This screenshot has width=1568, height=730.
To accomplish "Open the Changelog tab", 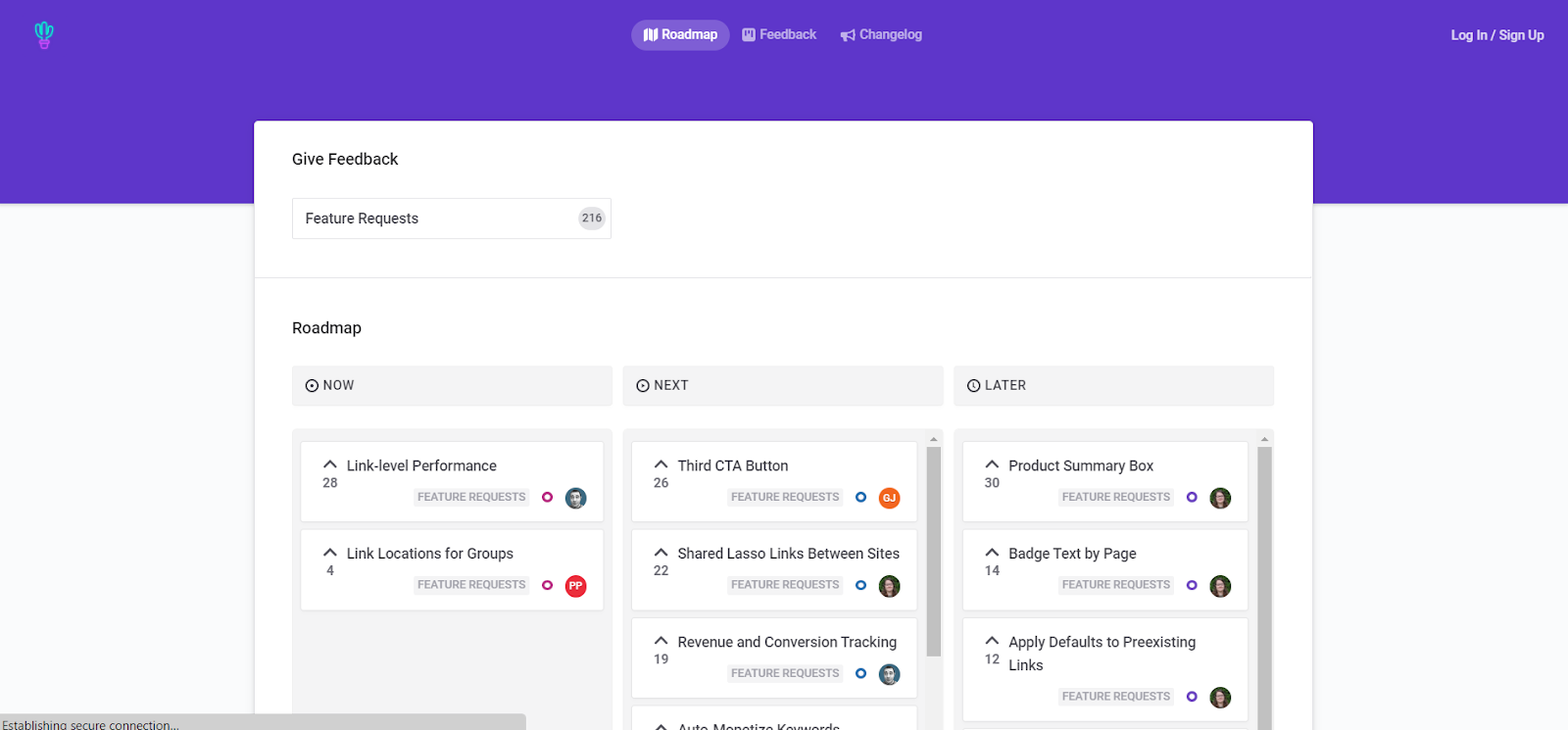I will [x=881, y=35].
